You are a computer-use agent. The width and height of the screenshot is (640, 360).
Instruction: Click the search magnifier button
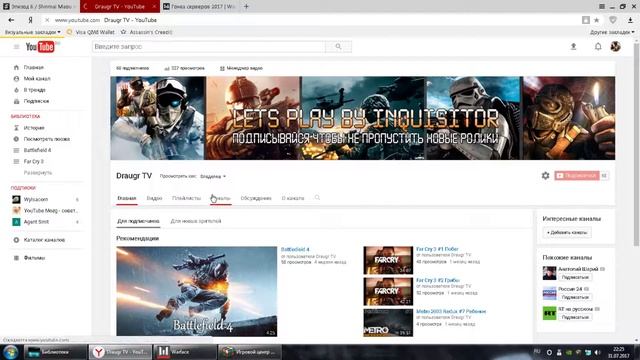tap(338, 47)
